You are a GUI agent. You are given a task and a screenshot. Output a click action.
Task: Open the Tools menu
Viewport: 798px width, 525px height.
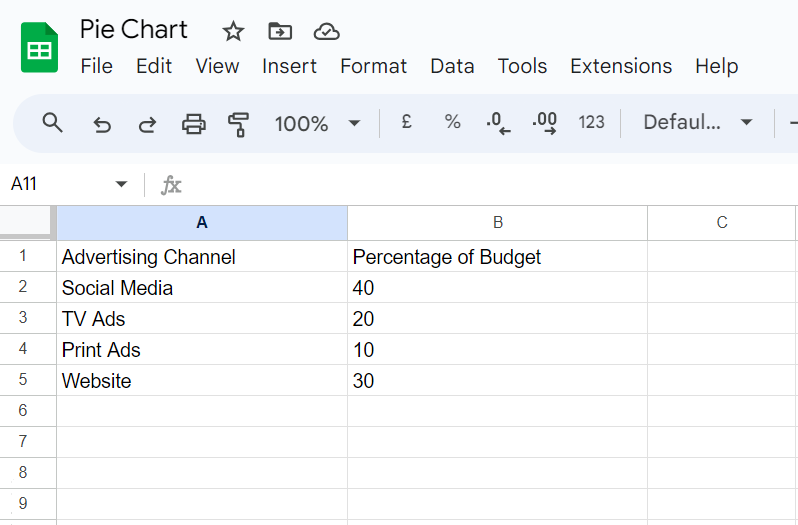click(522, 66)
